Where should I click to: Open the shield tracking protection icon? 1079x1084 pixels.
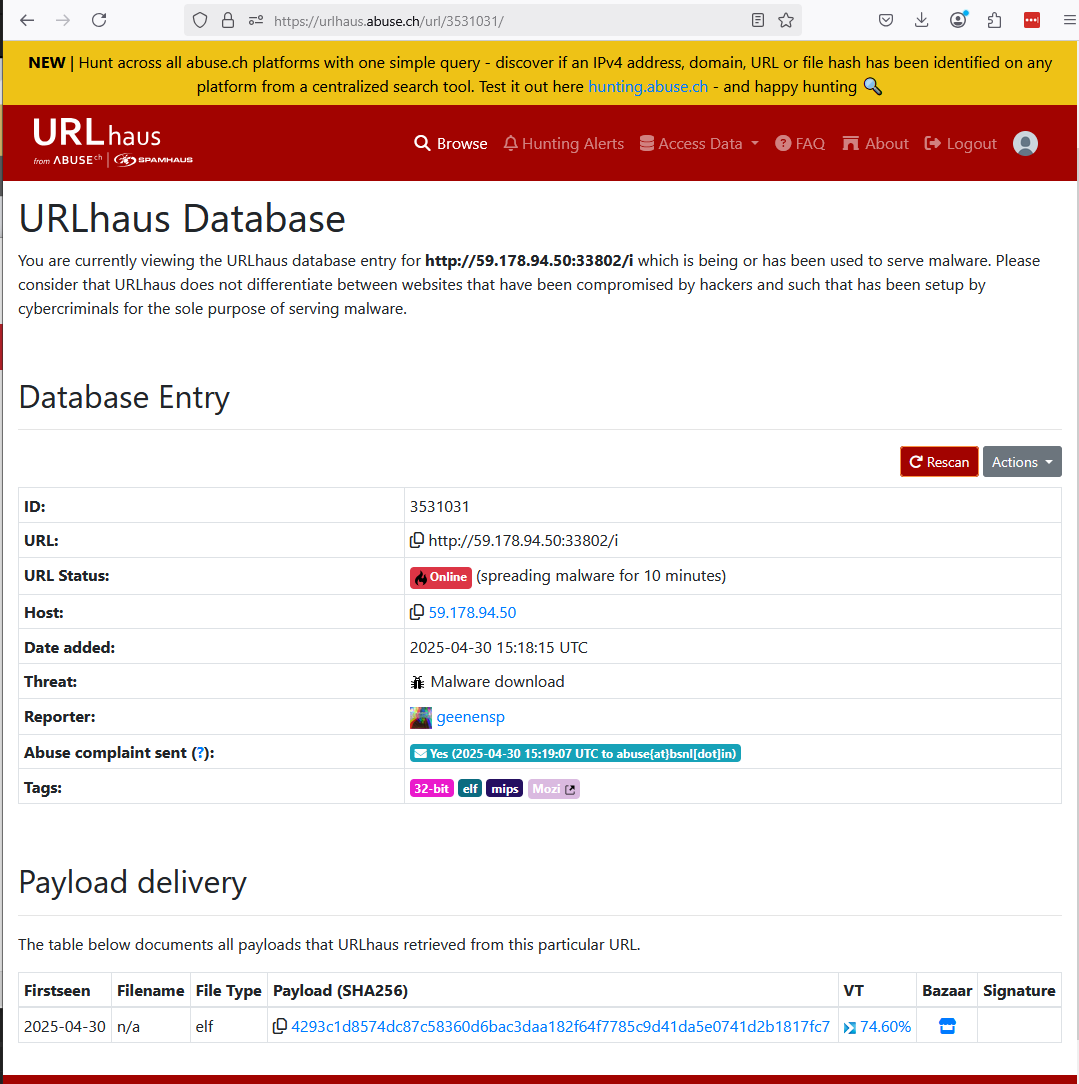point(200,21)
